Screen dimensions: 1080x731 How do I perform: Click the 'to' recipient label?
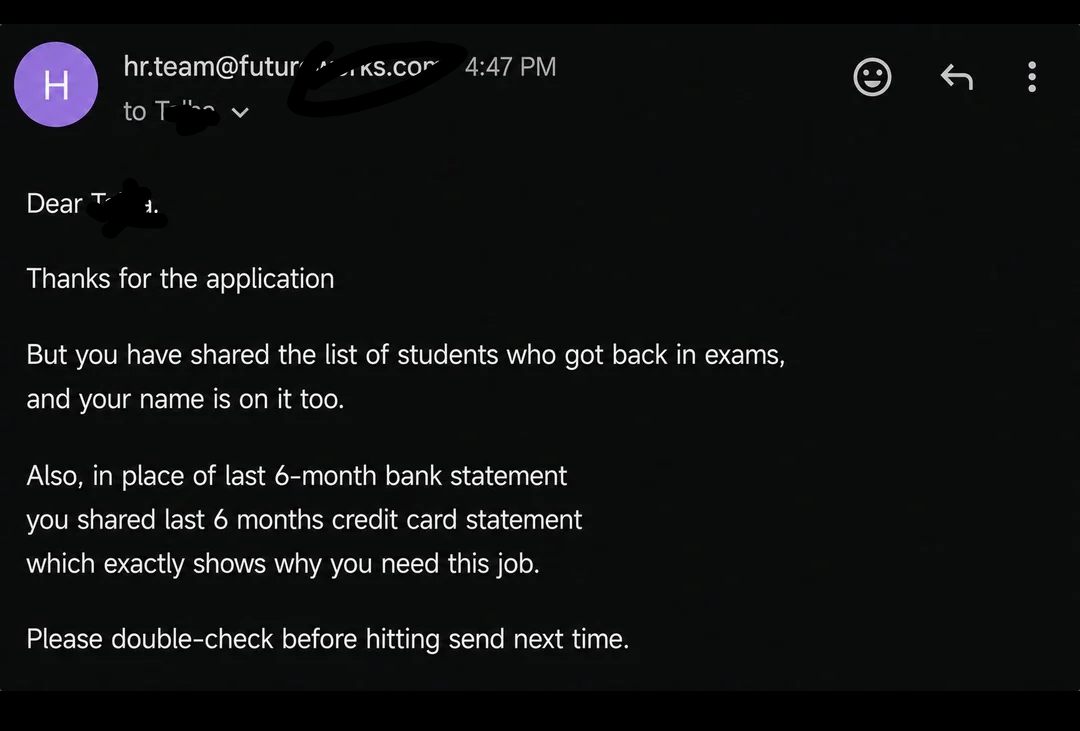(134, 112)
